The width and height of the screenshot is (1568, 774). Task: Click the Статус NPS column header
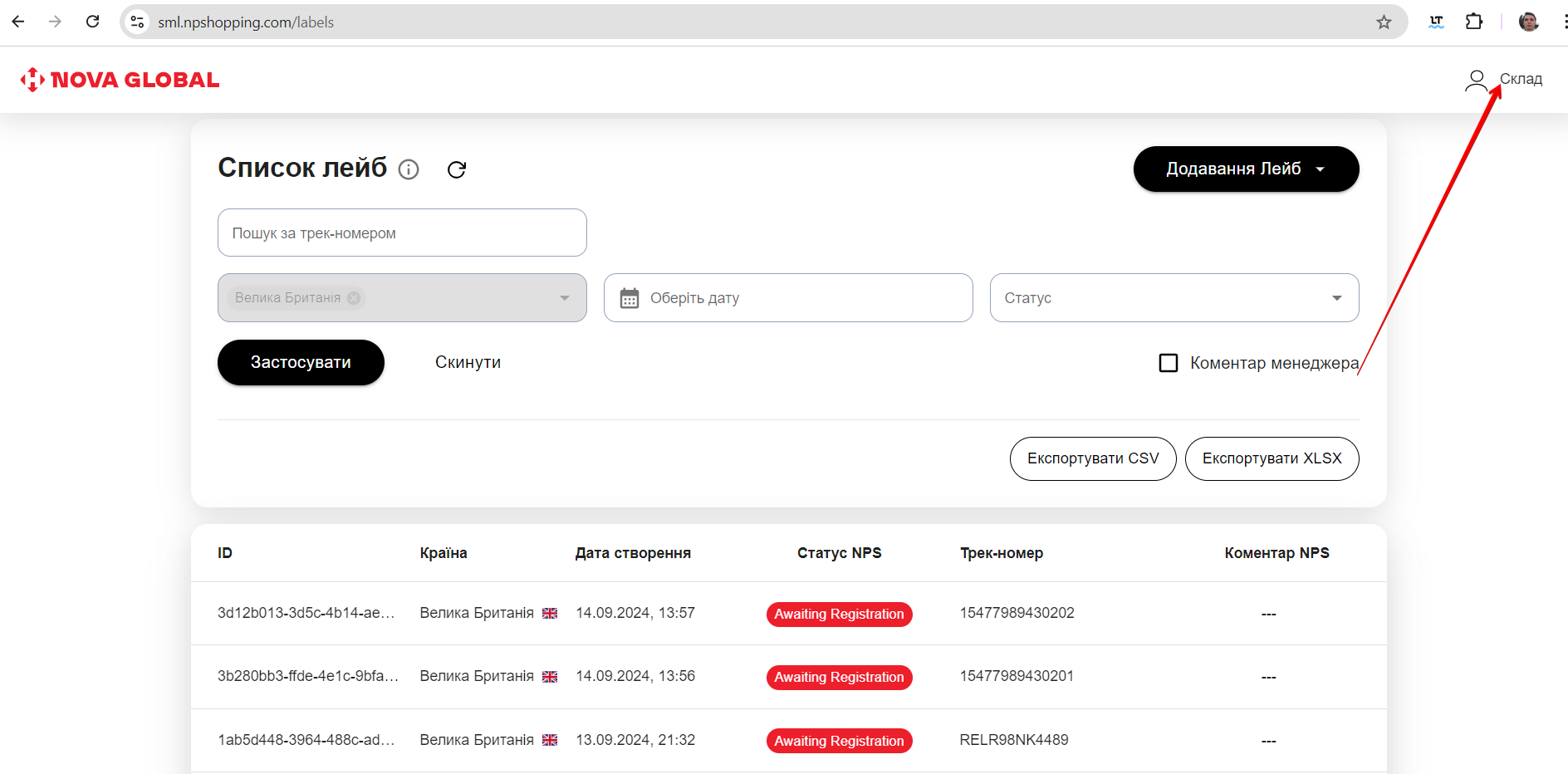click(839, 553)
